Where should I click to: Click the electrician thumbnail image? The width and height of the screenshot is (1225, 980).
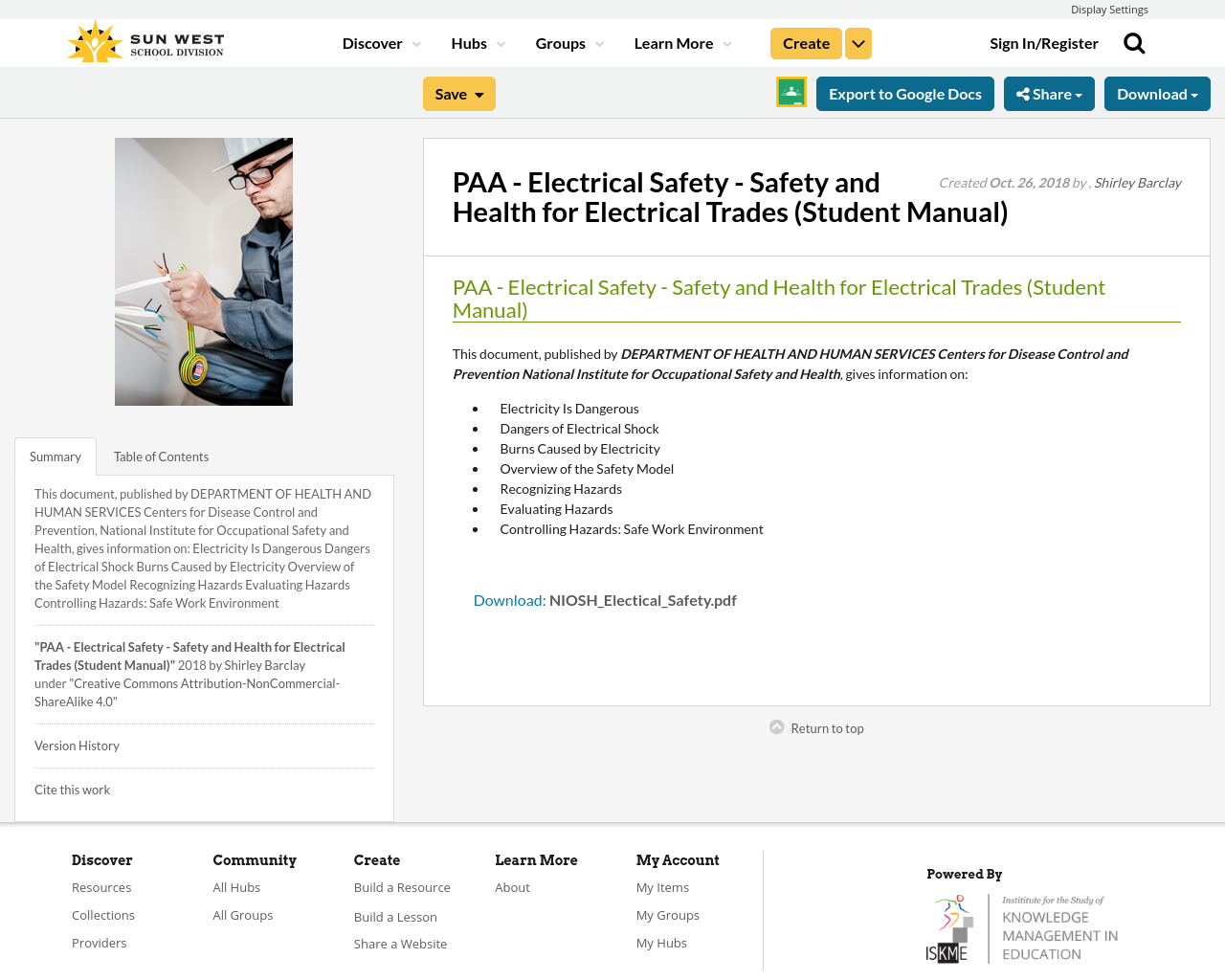pyautogui.click(x=203, y=272)
